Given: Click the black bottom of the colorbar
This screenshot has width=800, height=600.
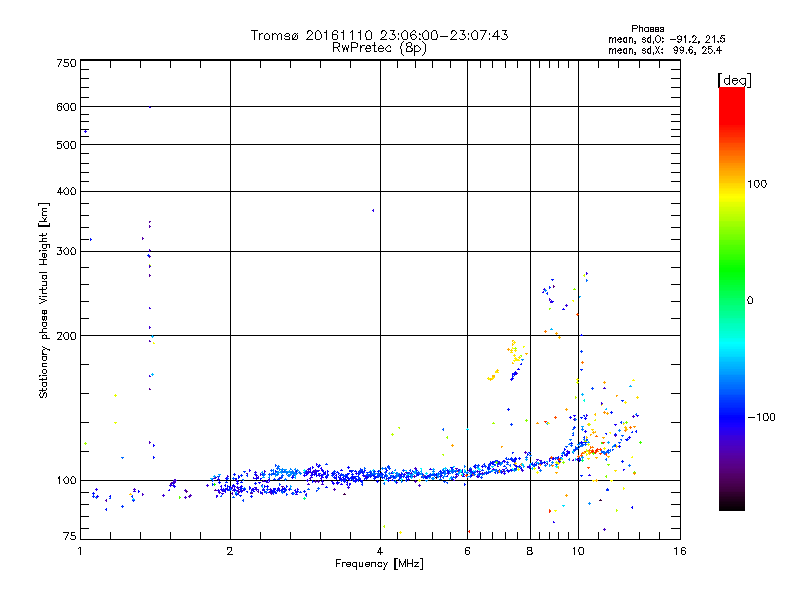Looking at the screenshot, I should click(x=732, y=503).
